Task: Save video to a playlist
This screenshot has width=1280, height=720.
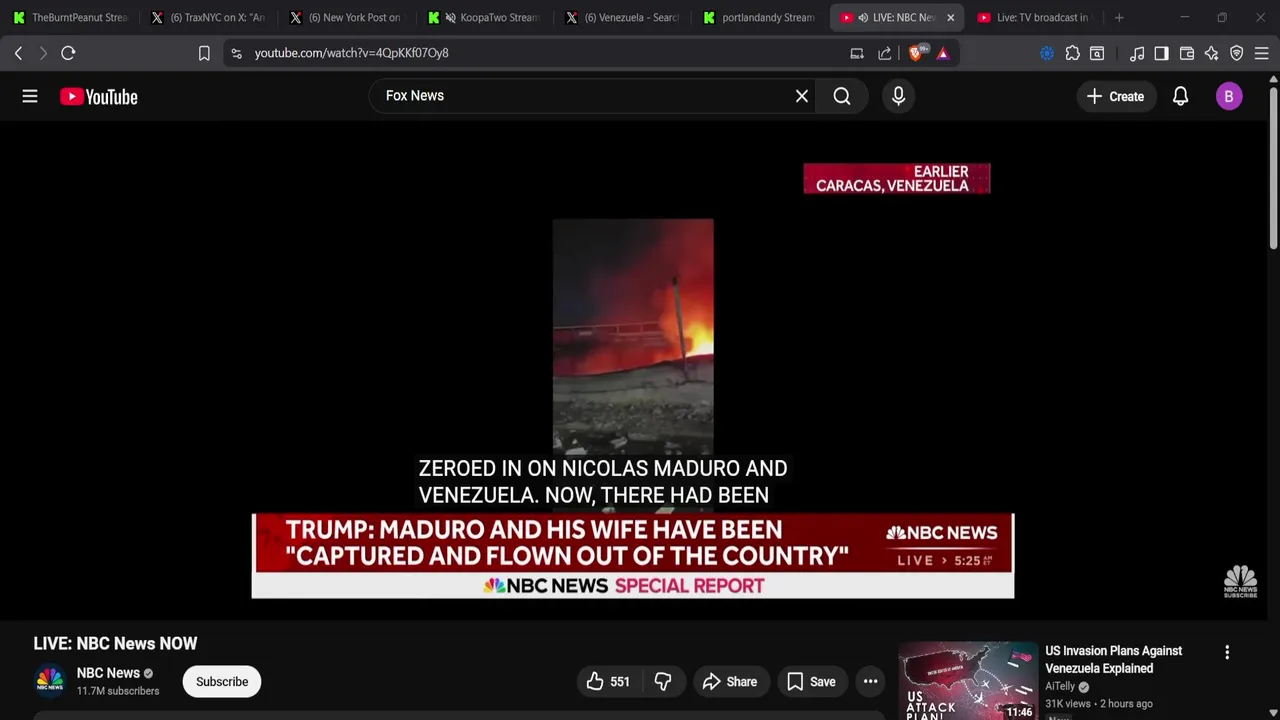Action: coord(811,681)
